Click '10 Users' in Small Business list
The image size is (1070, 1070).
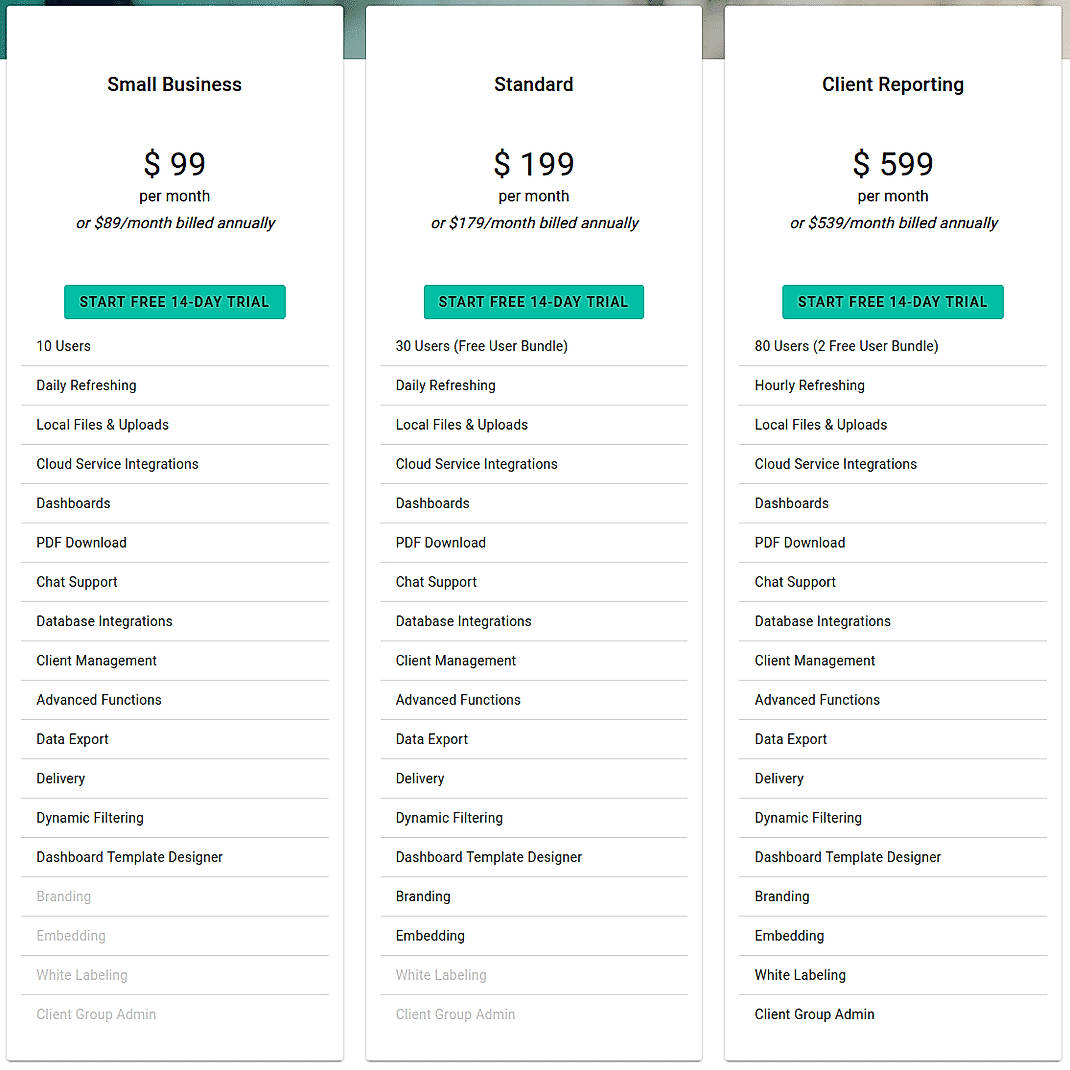[64, 346]
